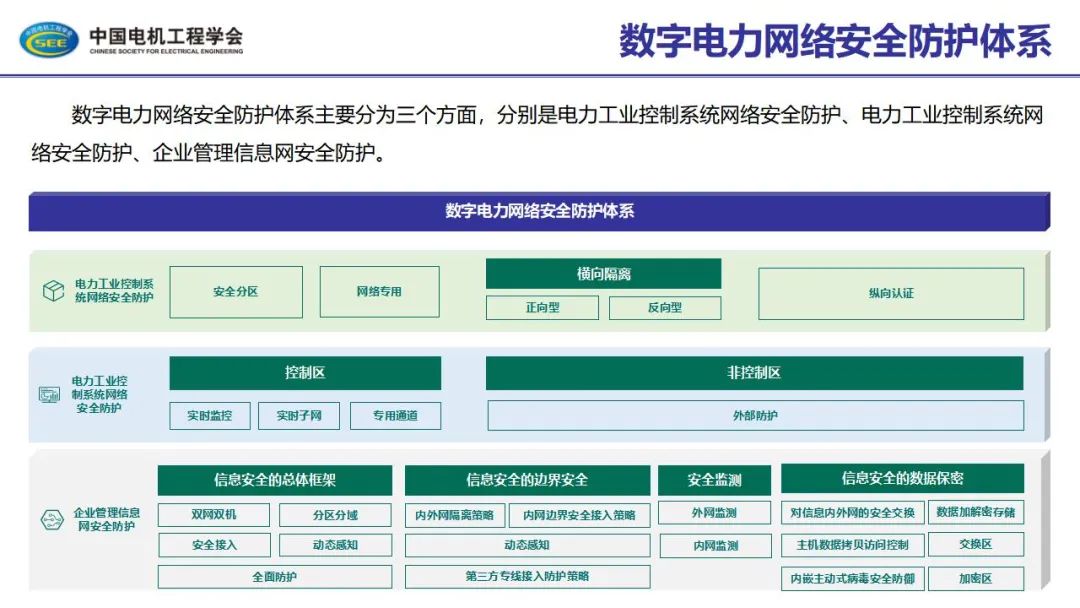
Task: Click the 信息安全的数据保密 header
Action: tap(902, 479)
